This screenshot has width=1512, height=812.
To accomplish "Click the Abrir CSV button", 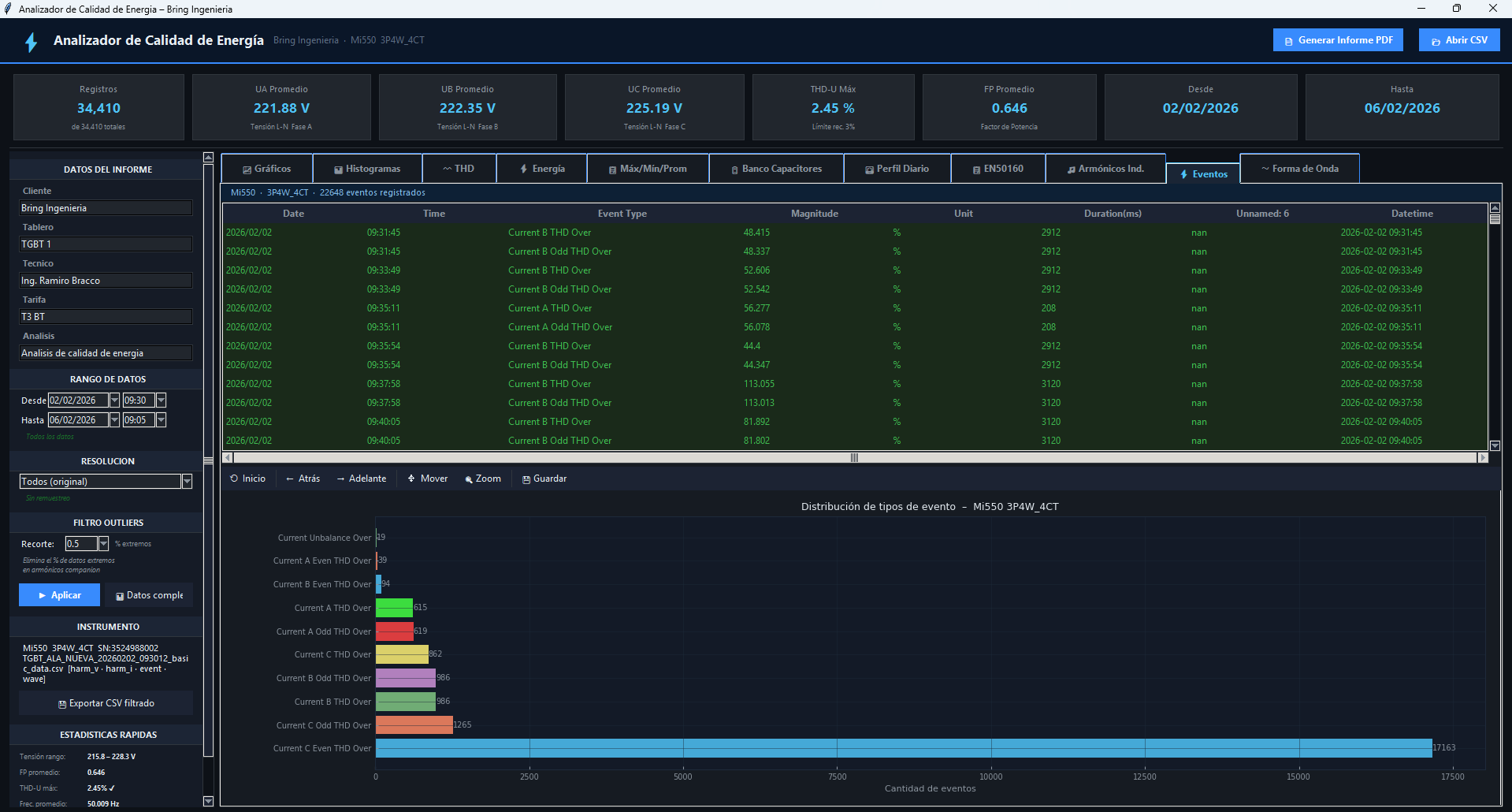I will click(1458, 40).
